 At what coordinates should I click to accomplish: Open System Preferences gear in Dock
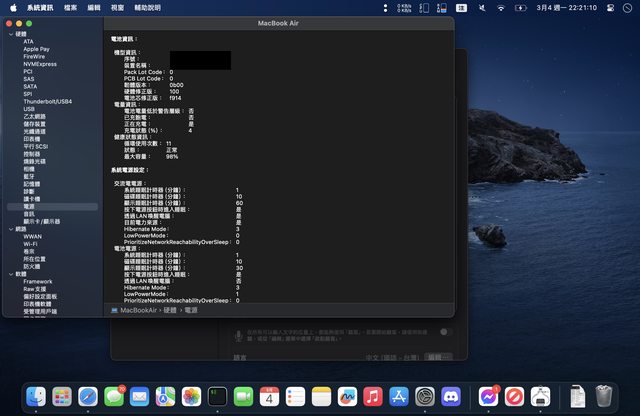(x=425, y=396)
